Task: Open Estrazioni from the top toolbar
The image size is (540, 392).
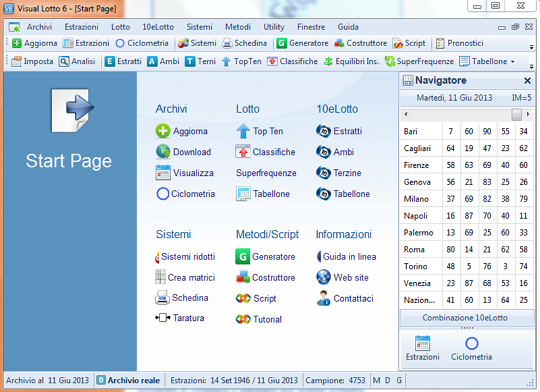Action: tap(86, 43)
